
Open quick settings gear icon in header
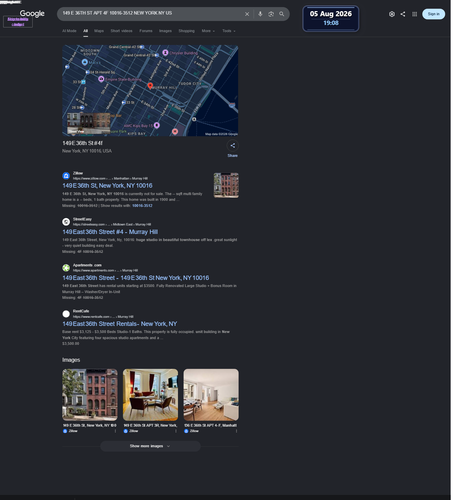pos(392,14)
